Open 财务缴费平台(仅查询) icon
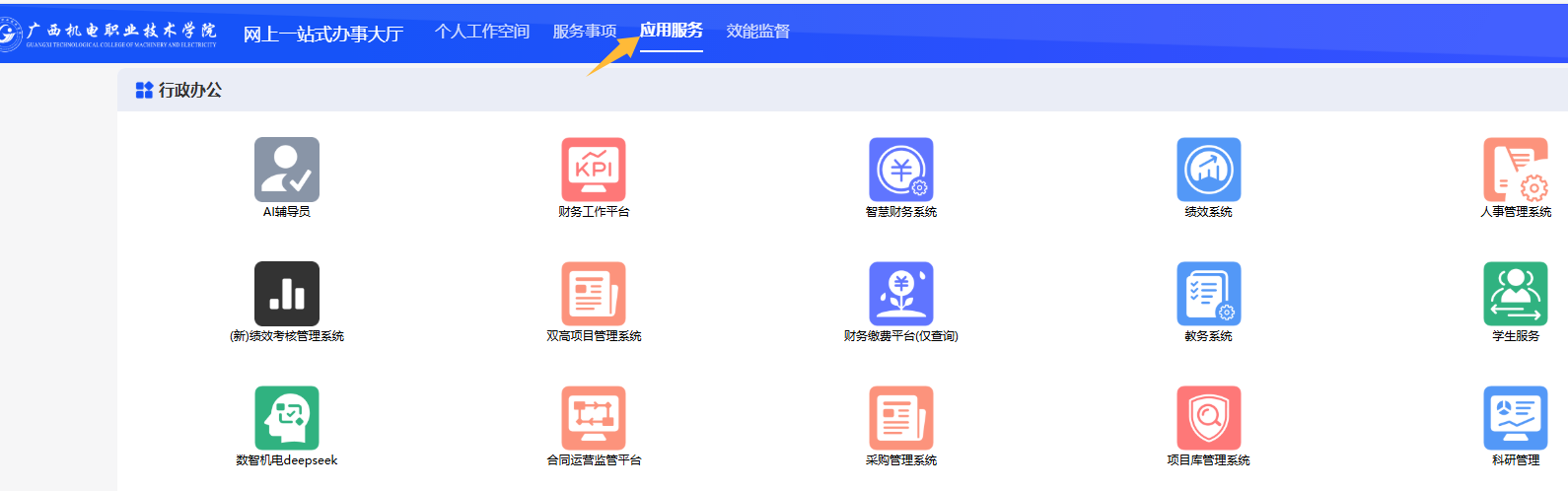The height and width of the screenshot is (491, 1568). tap(900, 294)
